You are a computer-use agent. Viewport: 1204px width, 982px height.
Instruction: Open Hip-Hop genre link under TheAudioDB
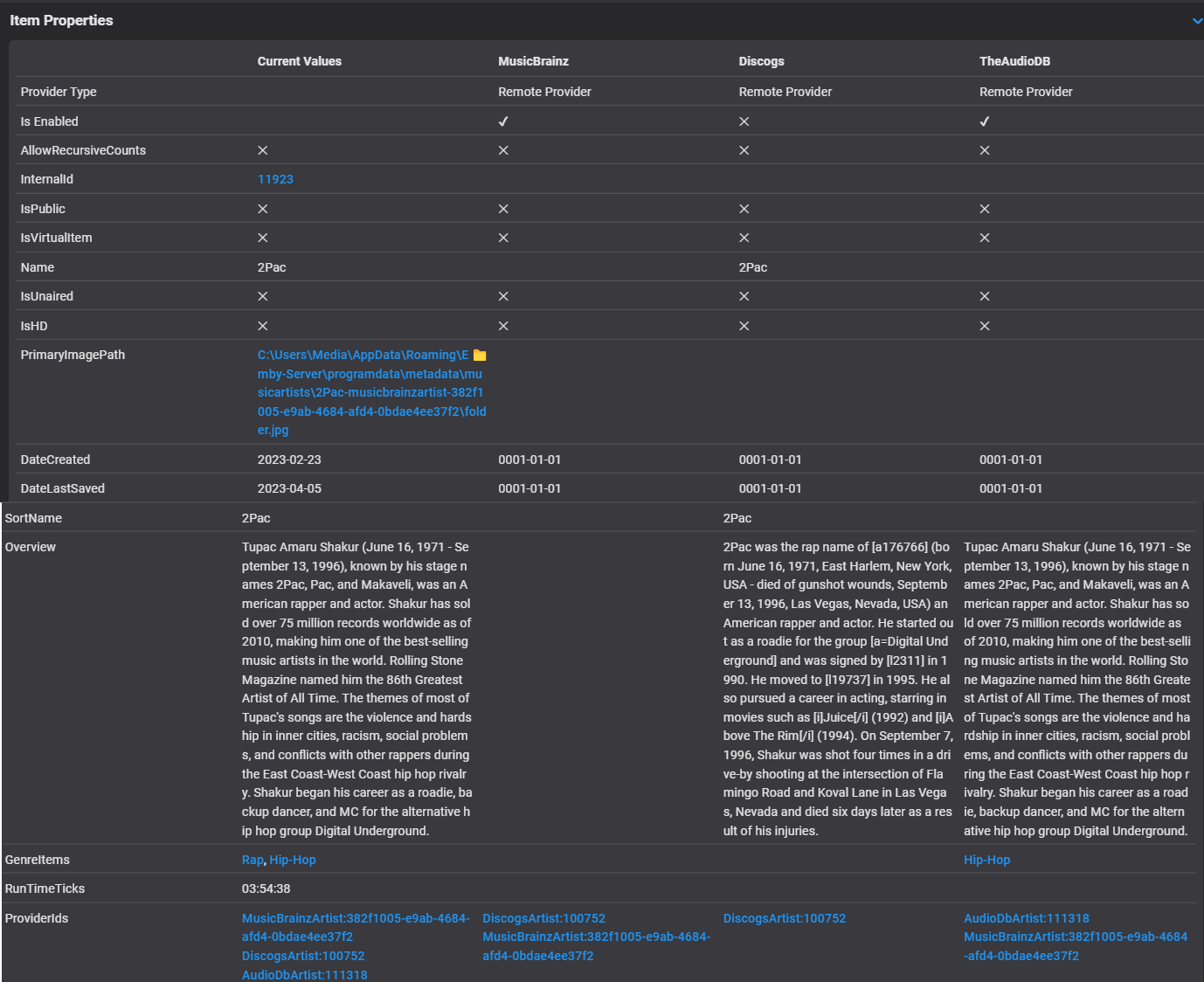pos(986,860)
